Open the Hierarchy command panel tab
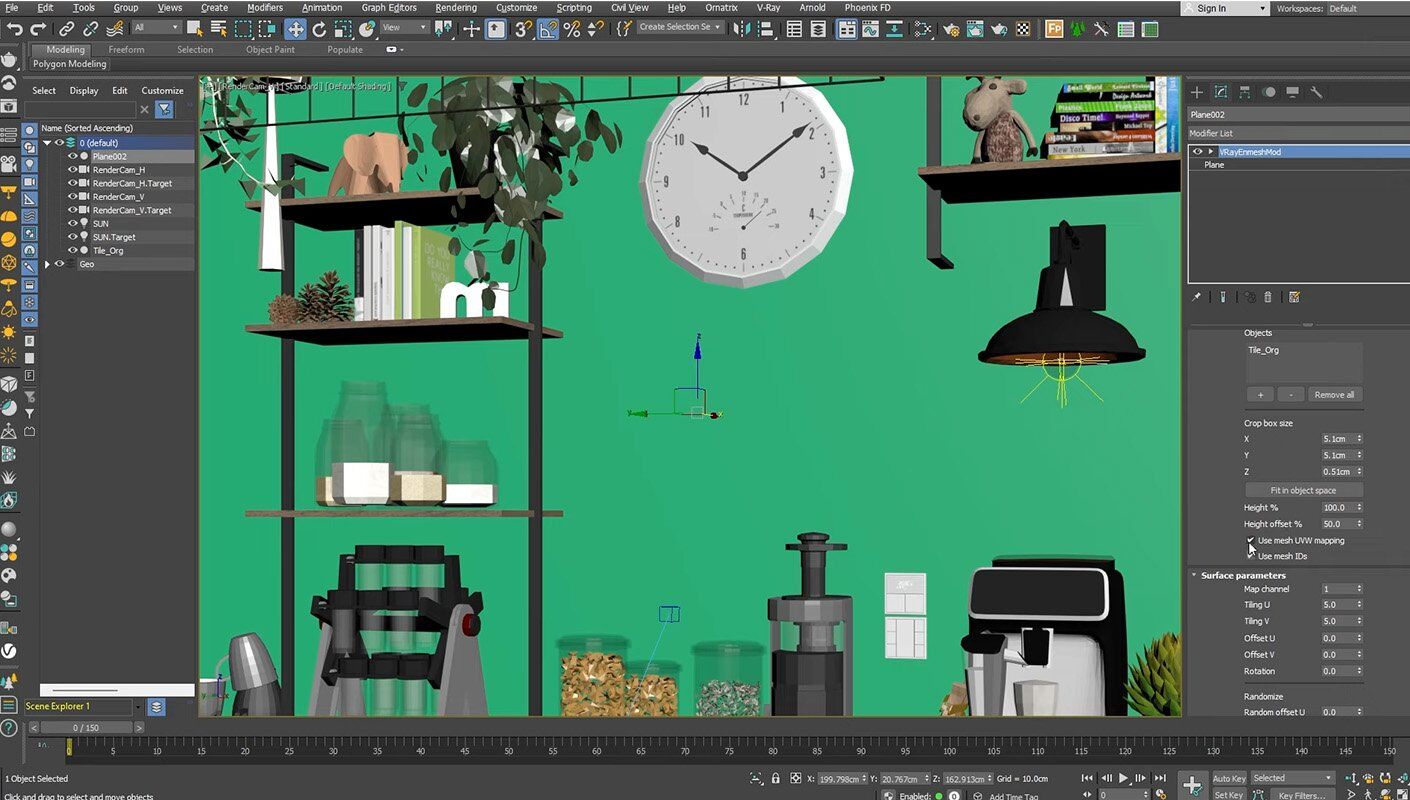The width and height of the screenshot is (1410, 800). (1245, 92)
